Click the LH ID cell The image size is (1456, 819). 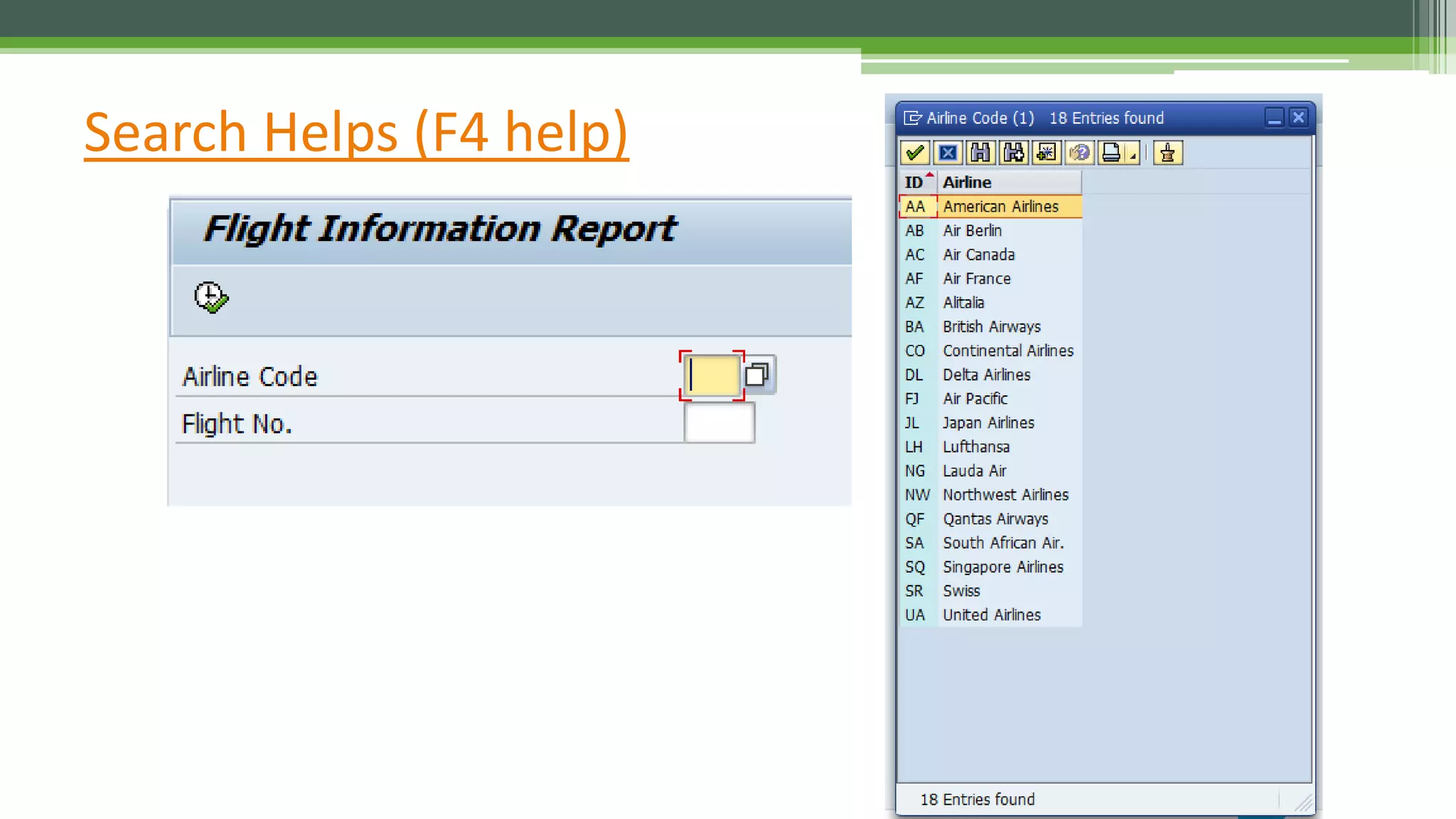[918, 446]
